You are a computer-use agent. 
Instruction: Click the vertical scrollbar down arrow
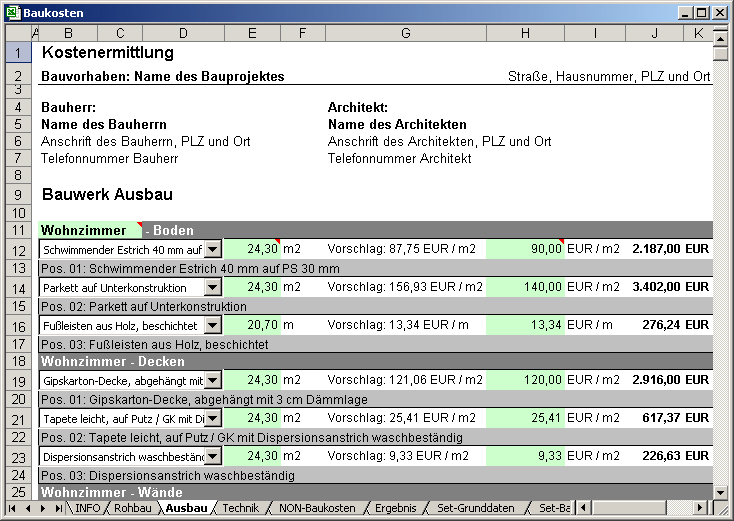720,492
